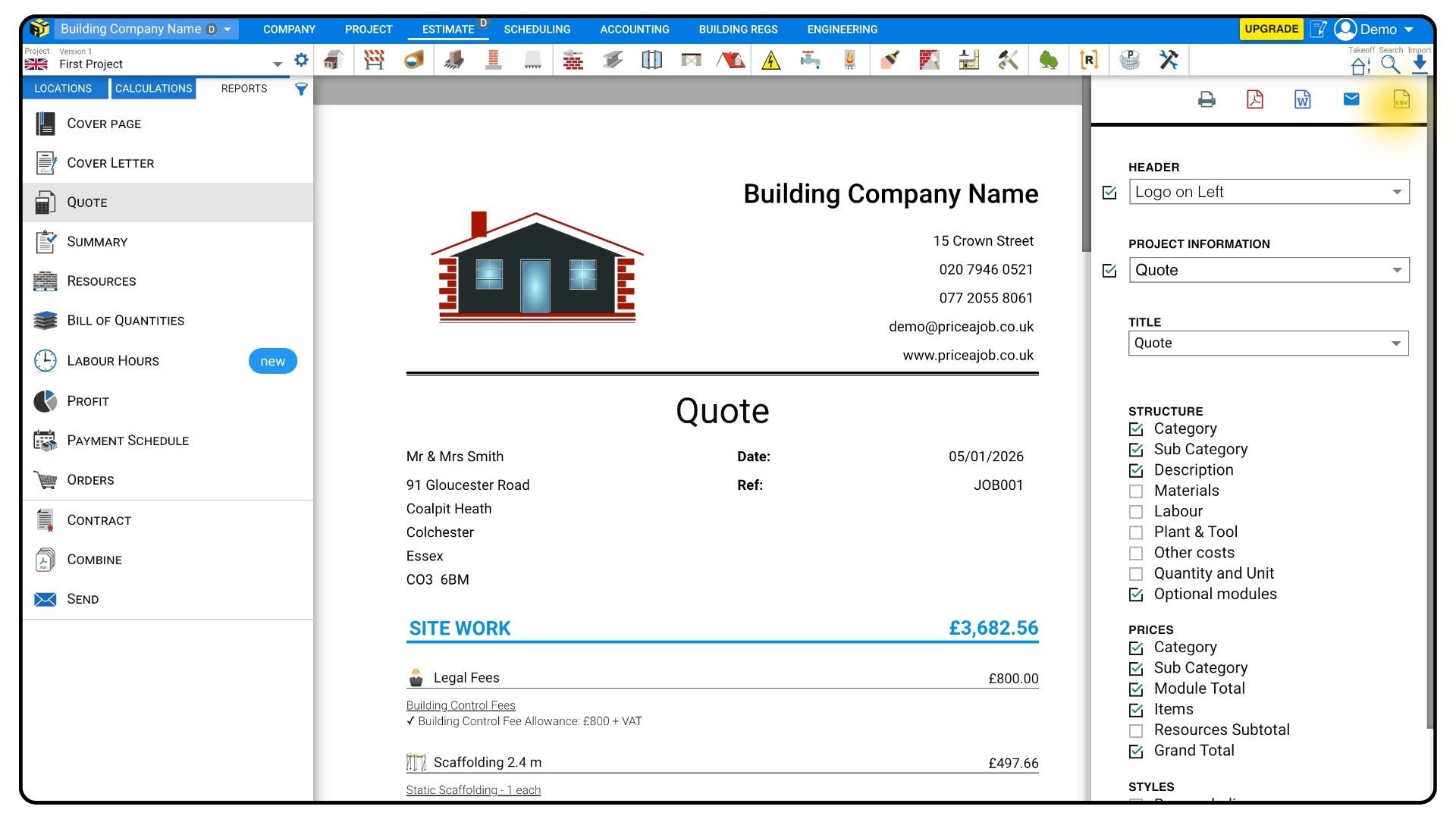Enable the Materials structure checkbox
Screen dimensions: 1456x819
point(1136,491)
